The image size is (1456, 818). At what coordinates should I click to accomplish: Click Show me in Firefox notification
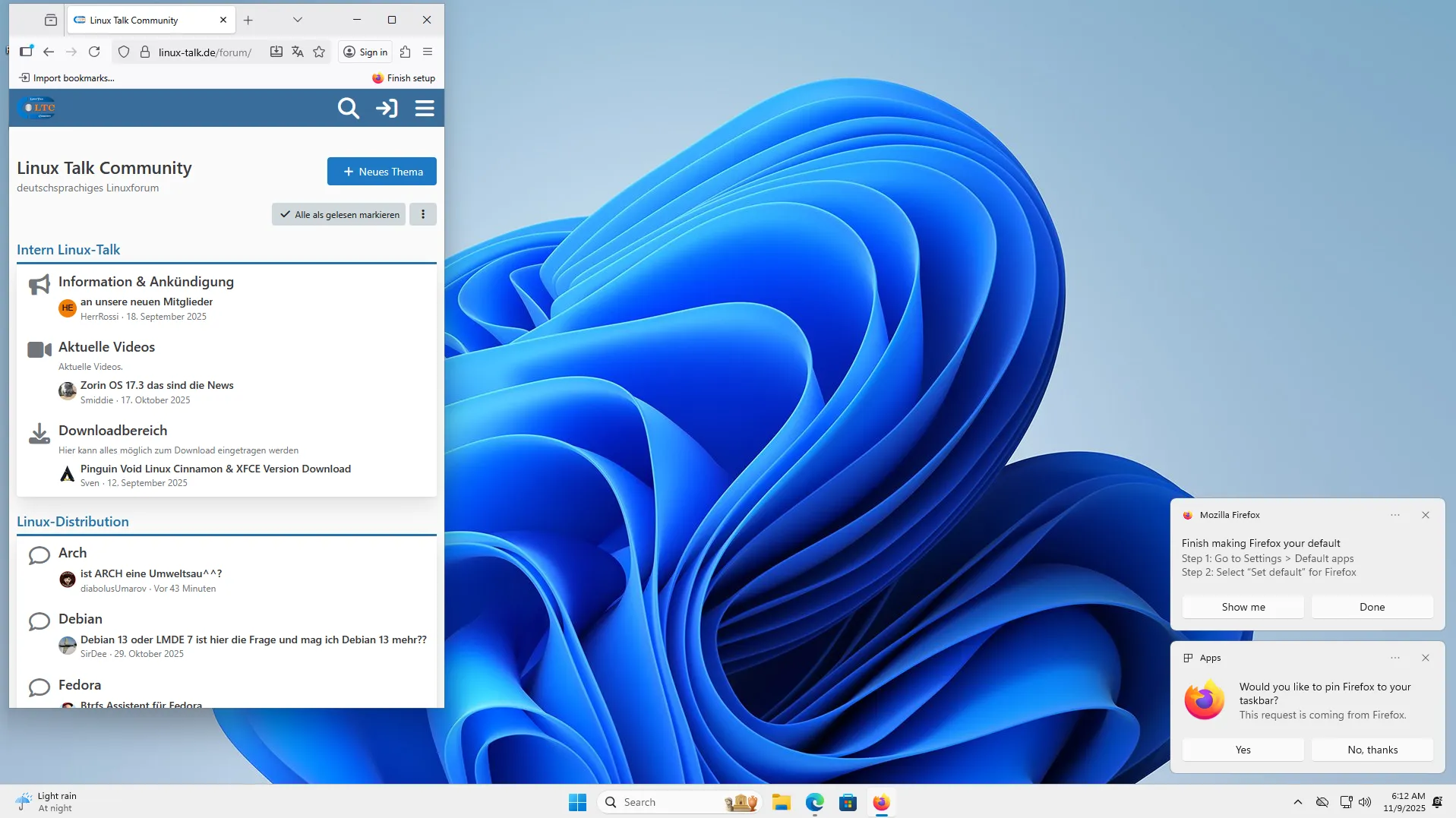[x=1243, y=607]
